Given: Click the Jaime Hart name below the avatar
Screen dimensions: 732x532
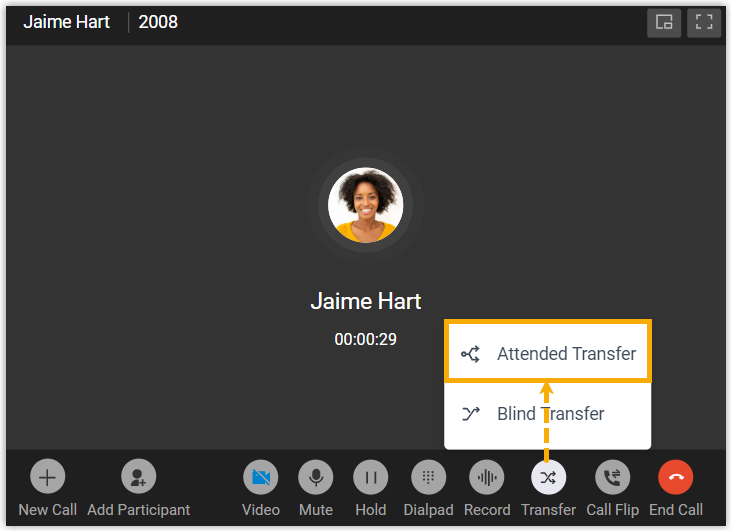Looking at the screenshot, I should 366,301.
